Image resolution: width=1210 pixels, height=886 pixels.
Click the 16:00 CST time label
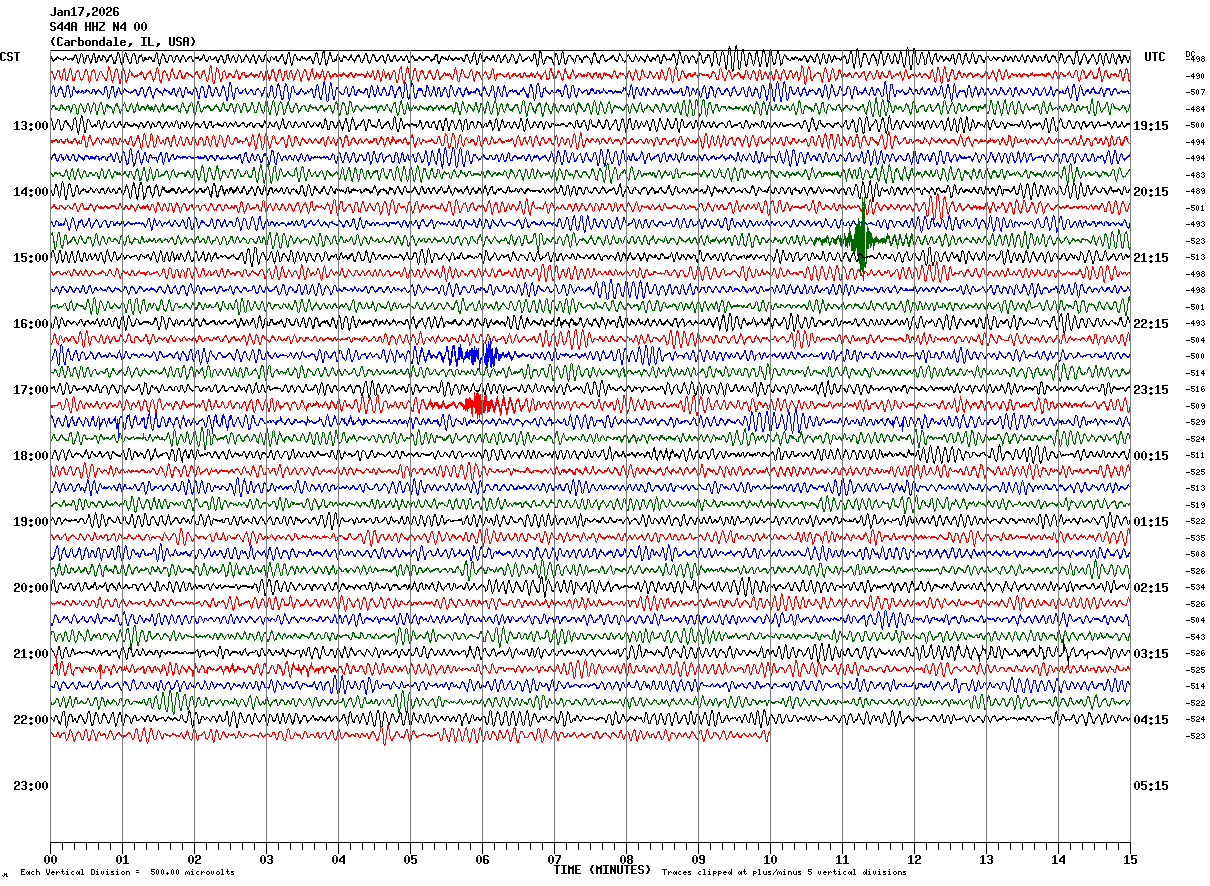[31, 324]
